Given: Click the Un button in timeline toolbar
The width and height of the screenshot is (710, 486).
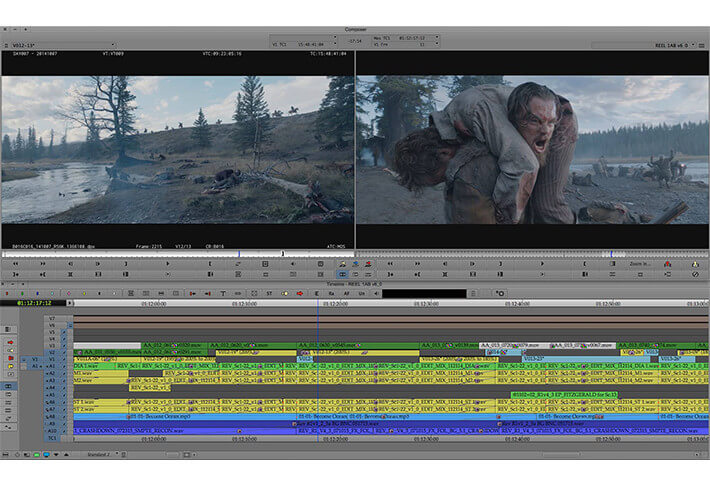Looking at the screenshot, I should pyautogui.click(x=361, y=294).
